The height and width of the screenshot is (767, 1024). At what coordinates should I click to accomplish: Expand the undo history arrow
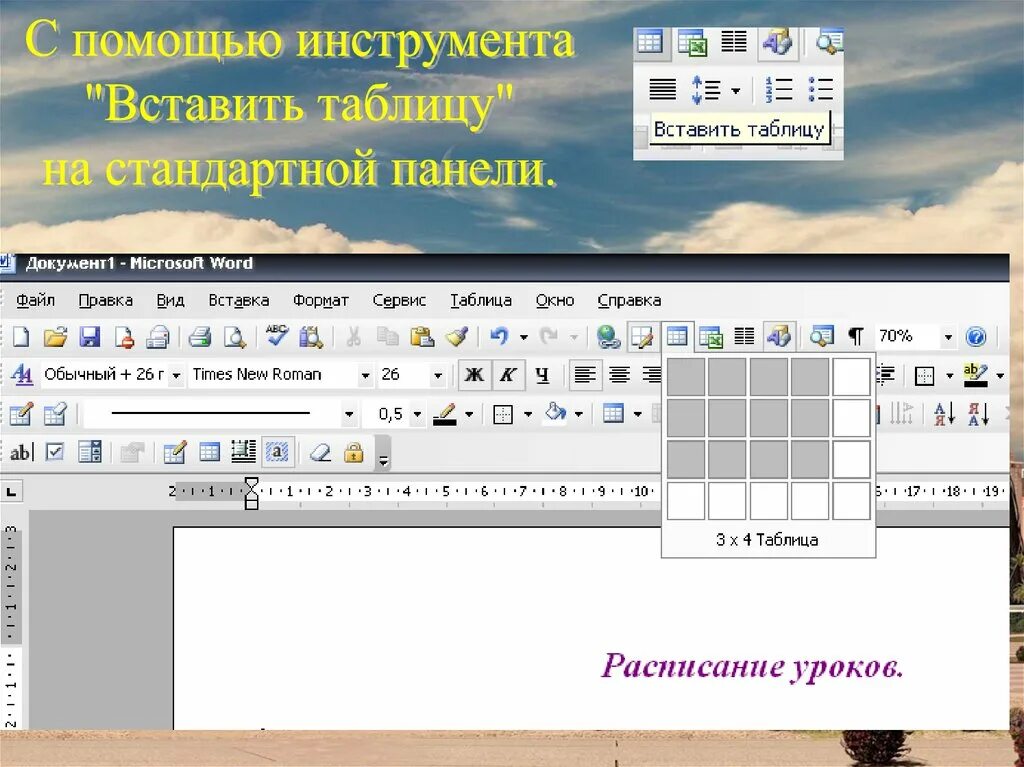523,338
